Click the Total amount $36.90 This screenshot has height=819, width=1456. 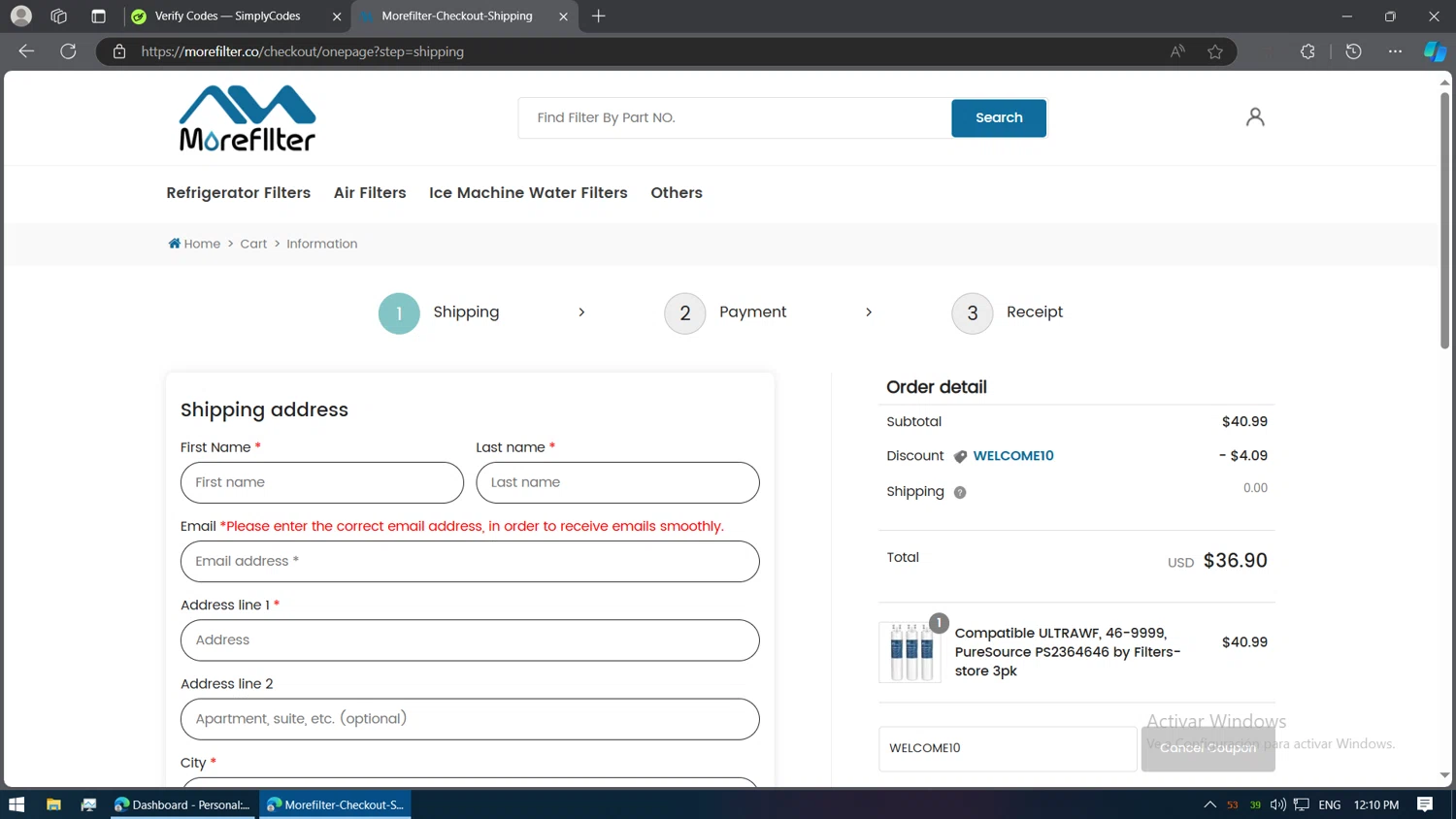pyautogui.click(x=1235, y=561)
